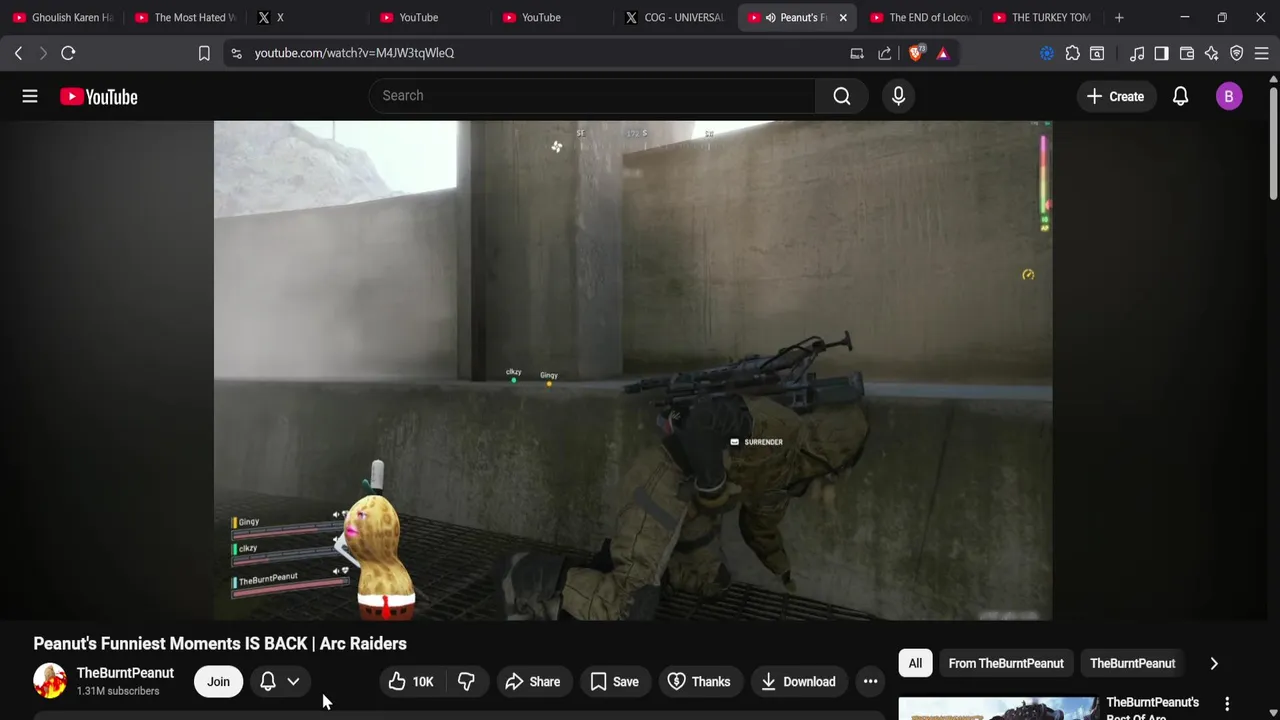Join the channel membership

click(x=218, y=682)
